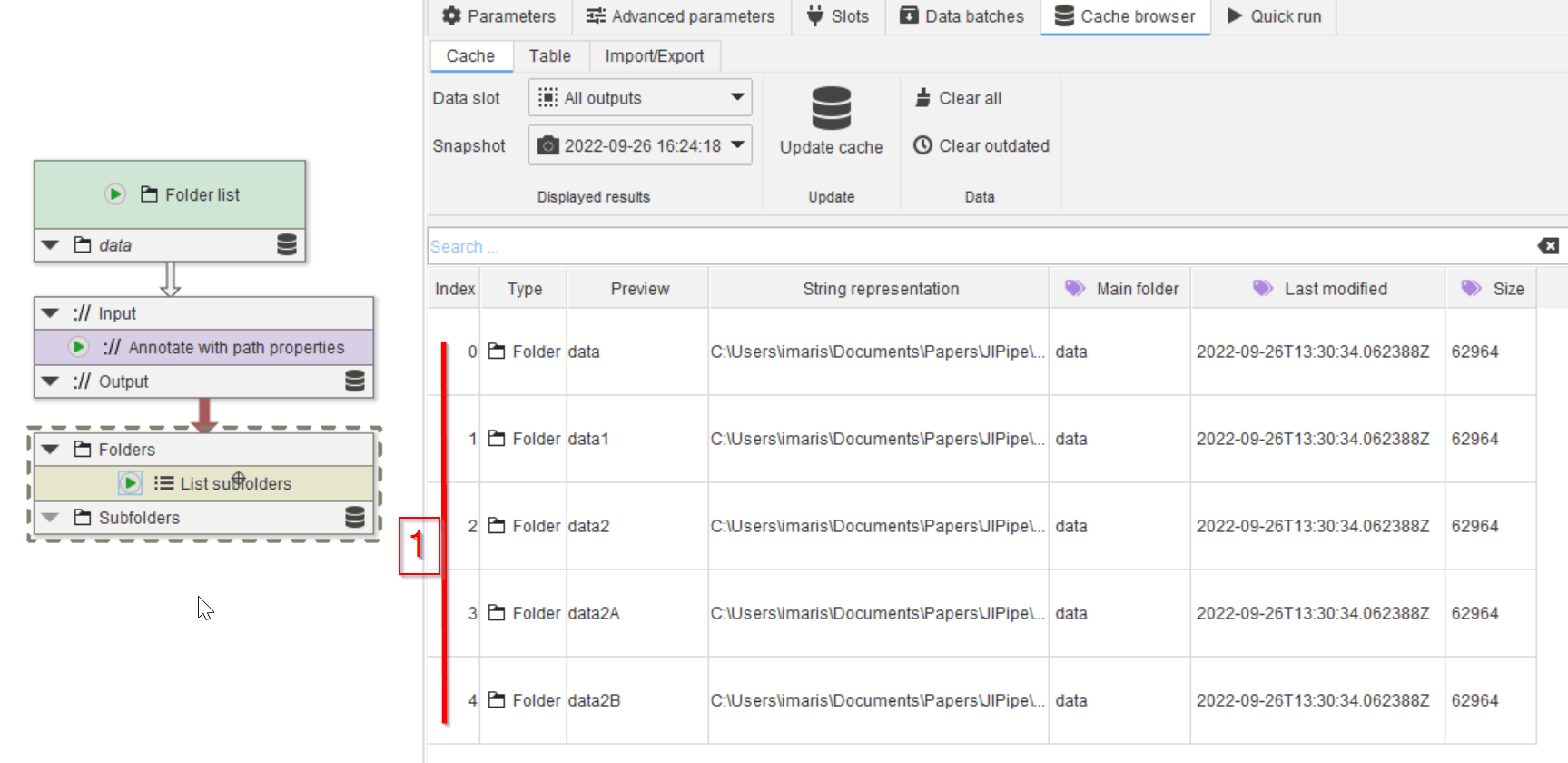Click play icon on List subfolders node
The image size is (1568, 763).
[x=131, y=483]
